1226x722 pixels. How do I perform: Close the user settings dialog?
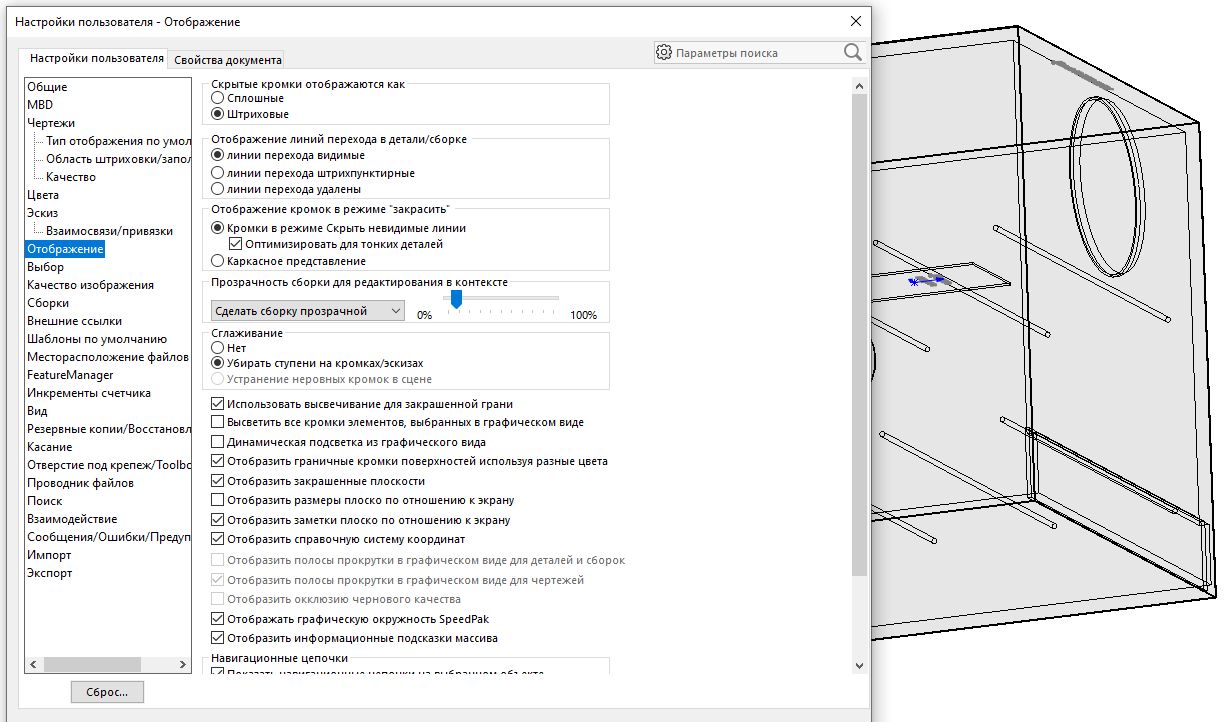(855, 21)
